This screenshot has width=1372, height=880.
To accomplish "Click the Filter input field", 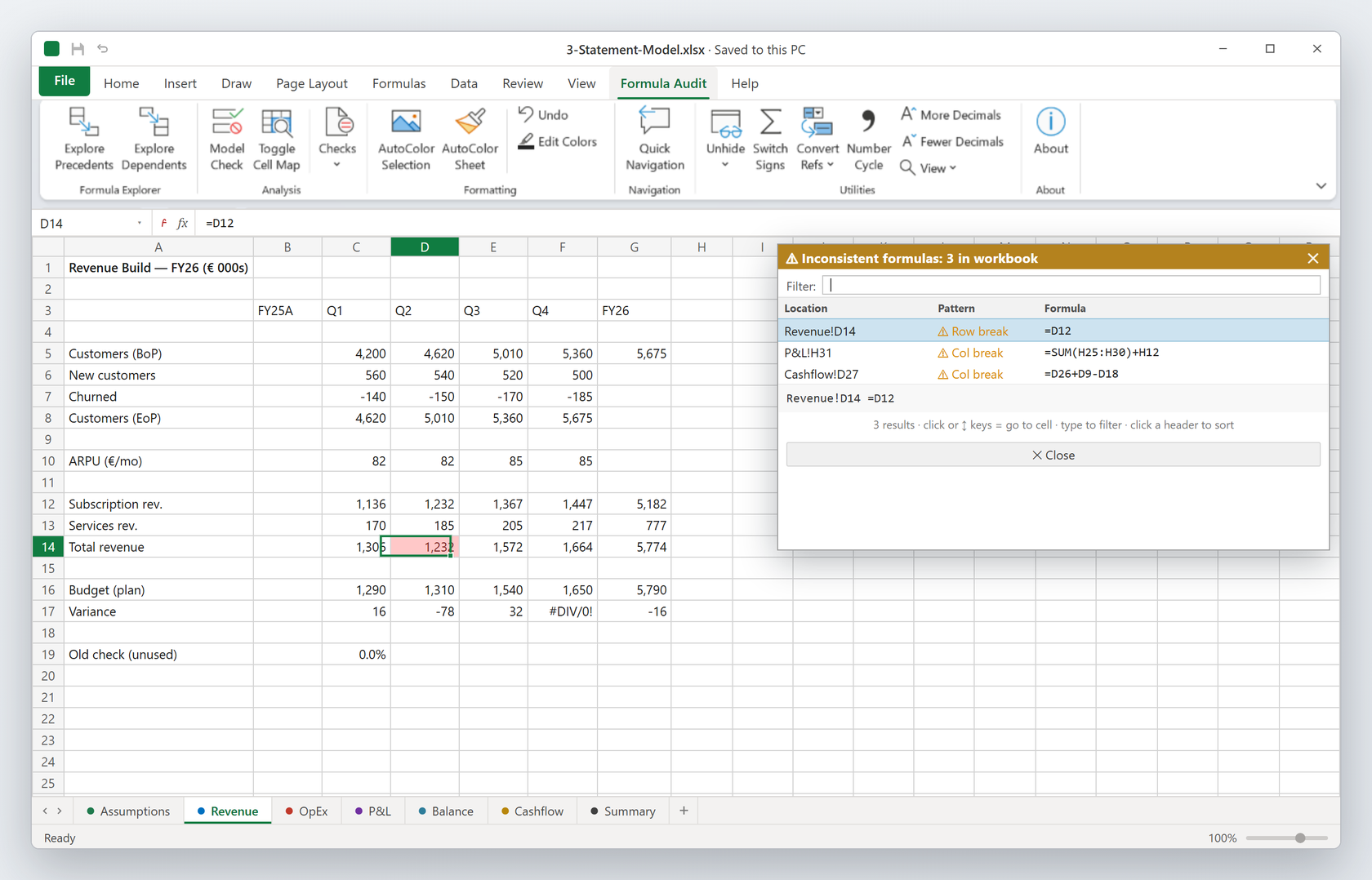I will (1071, 286).
